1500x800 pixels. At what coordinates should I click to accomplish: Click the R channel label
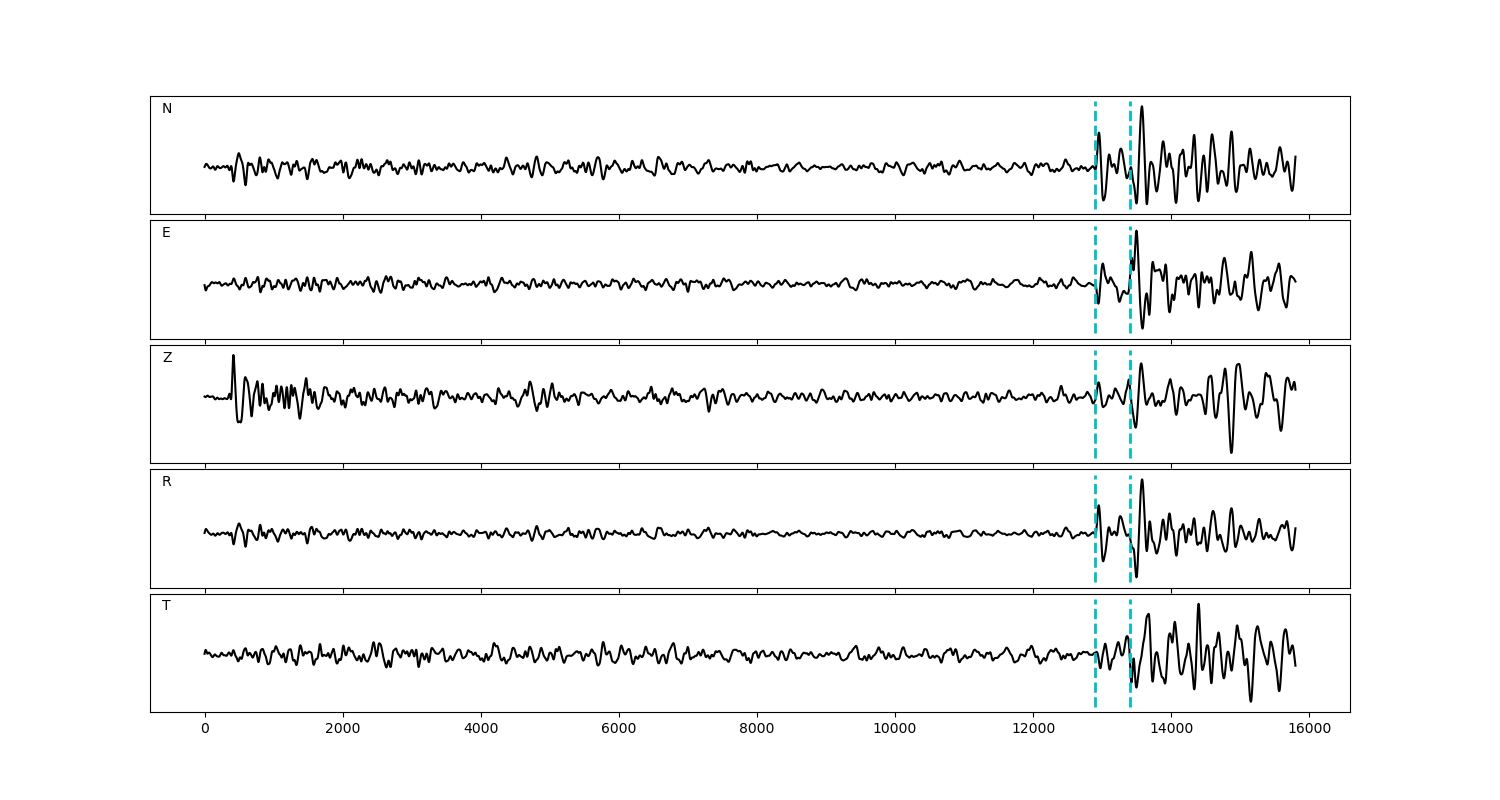[167, 482]
